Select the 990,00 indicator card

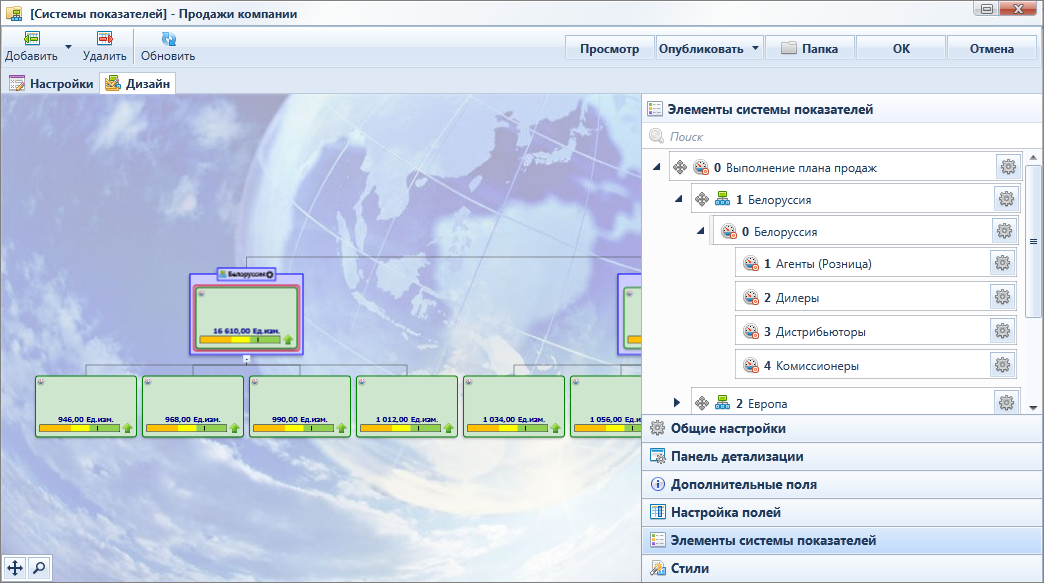(x=300, y=406)
